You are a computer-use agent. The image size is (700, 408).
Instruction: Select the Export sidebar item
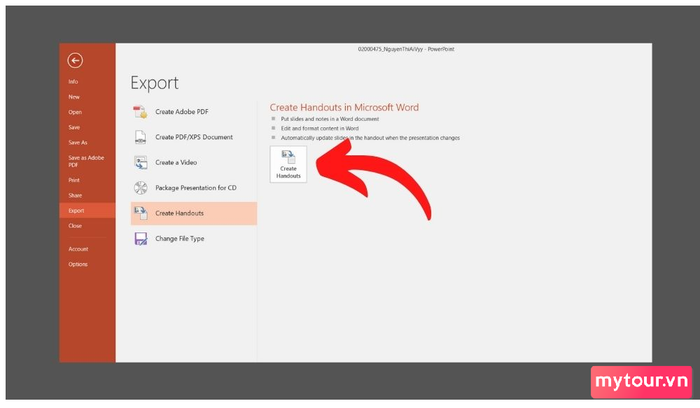coord(88,210)
